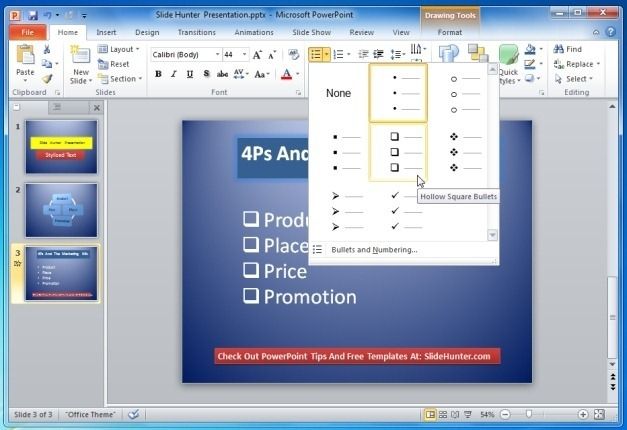Expand the Select dropdown
The width and height of the screenshot is (627, 430).
pos(573,79)
